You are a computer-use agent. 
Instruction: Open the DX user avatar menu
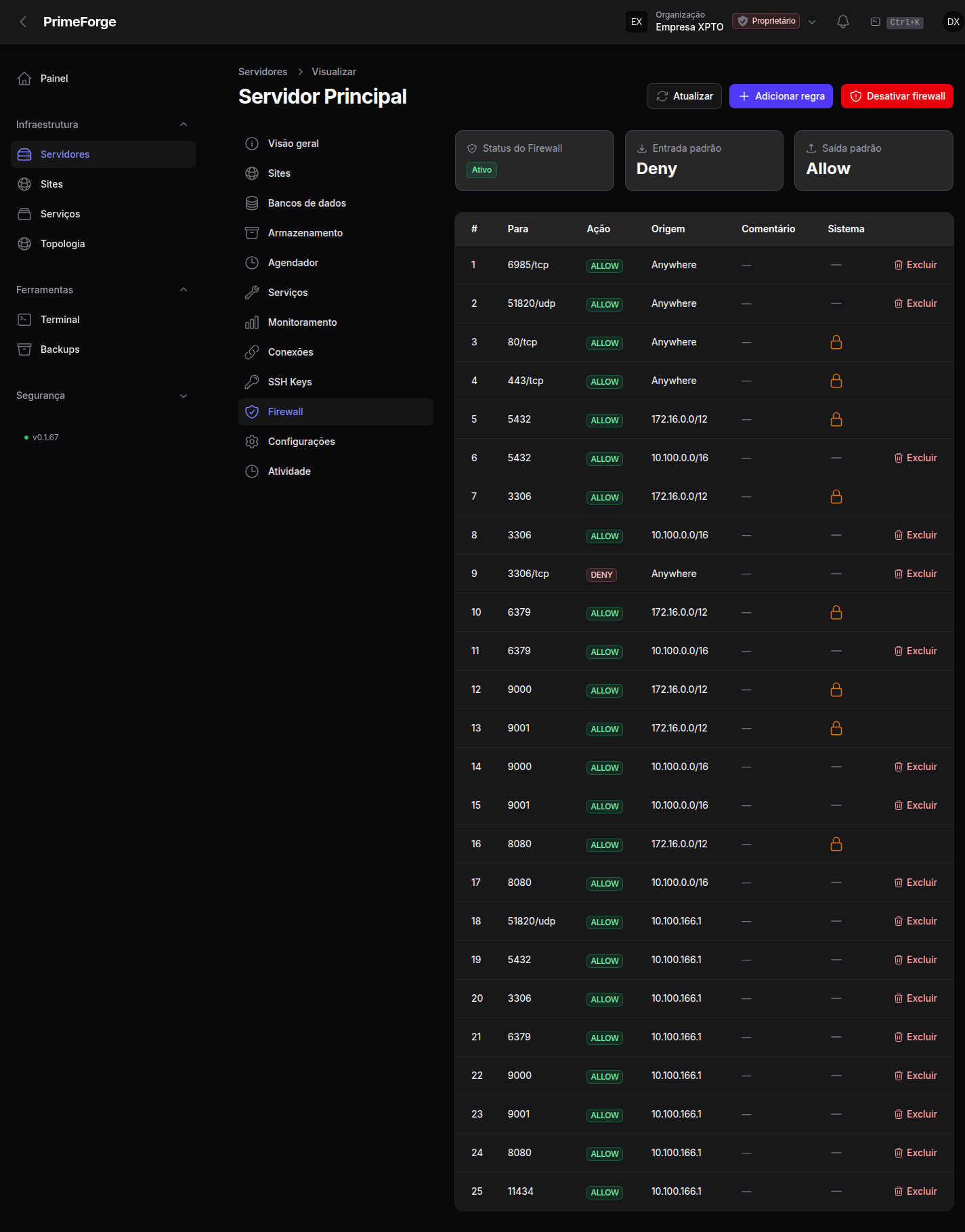(x=953, y=22)
